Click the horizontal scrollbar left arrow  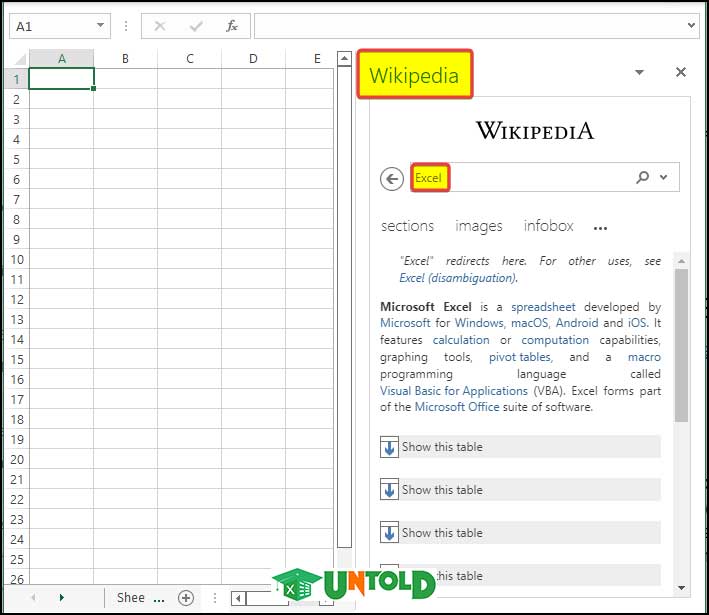(238, 599)
